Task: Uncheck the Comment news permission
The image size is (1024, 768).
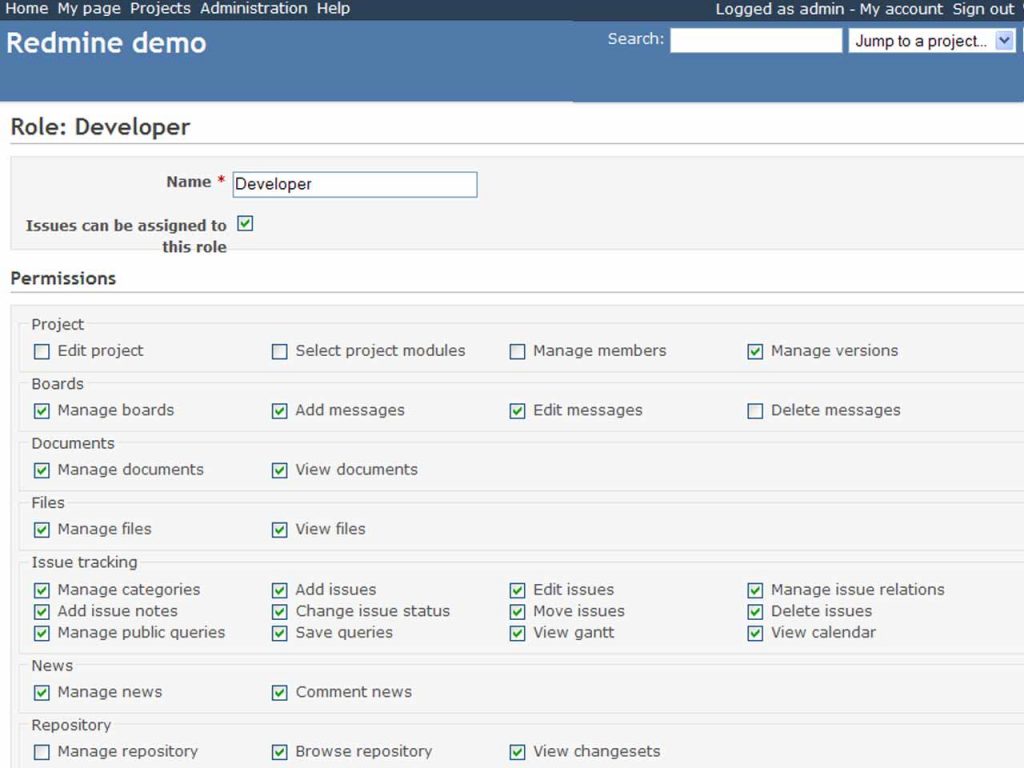Action: 279,691
